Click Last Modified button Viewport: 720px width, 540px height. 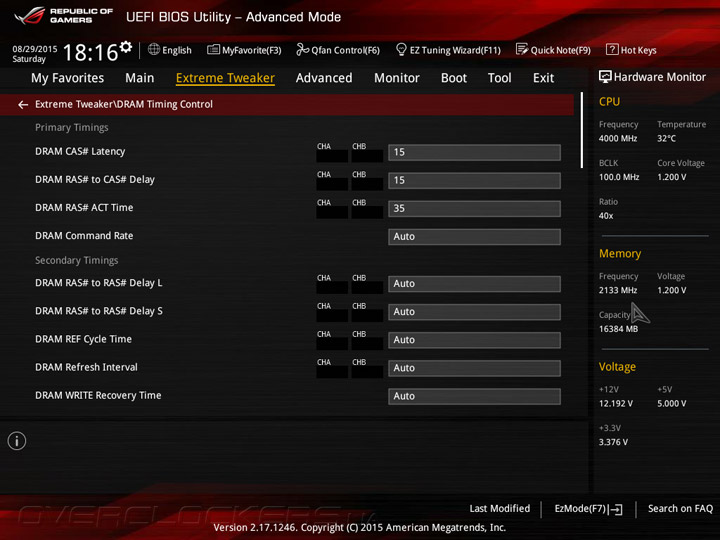click(x=500, y=508)
